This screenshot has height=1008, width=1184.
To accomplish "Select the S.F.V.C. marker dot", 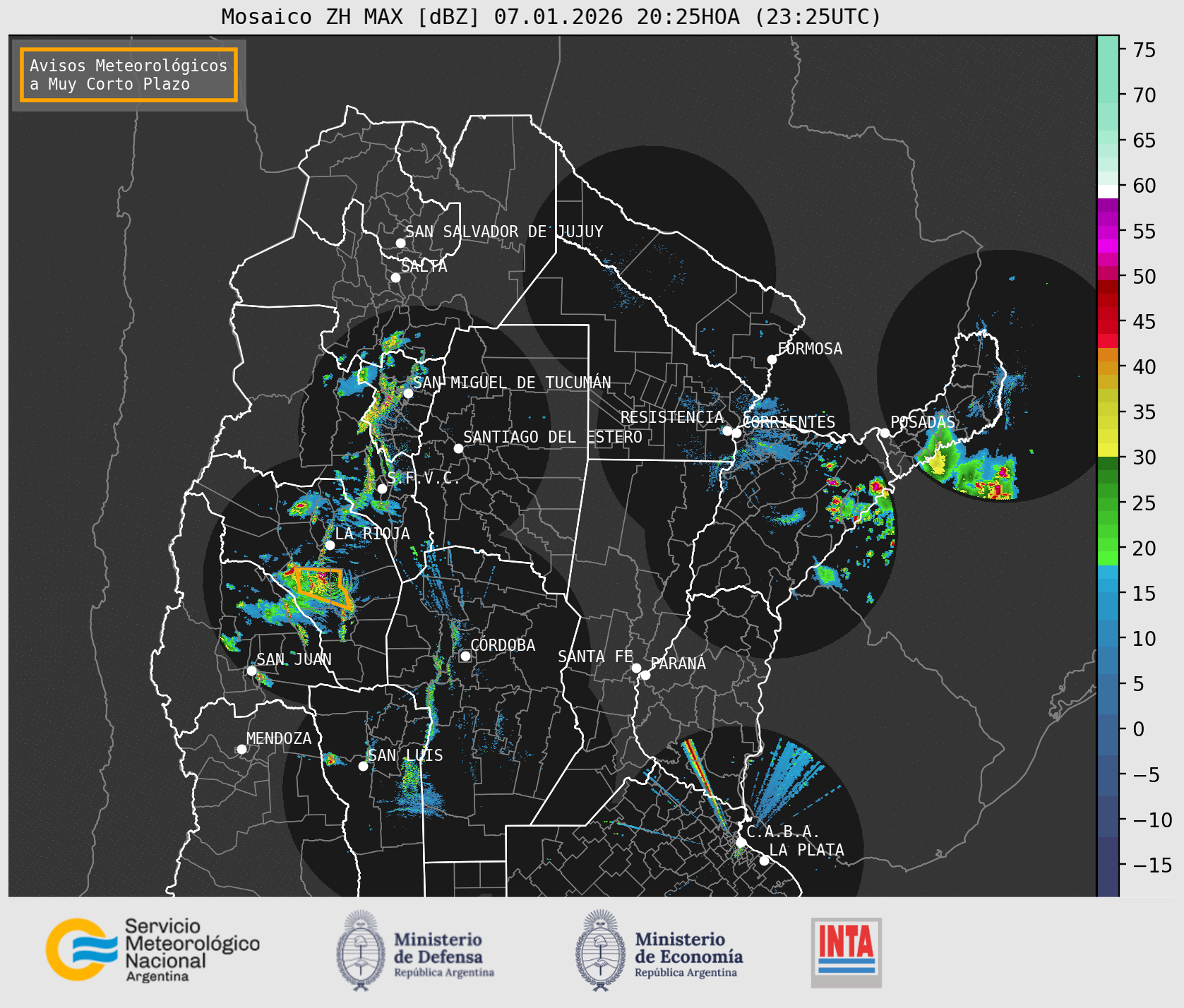I will (382, 488).
